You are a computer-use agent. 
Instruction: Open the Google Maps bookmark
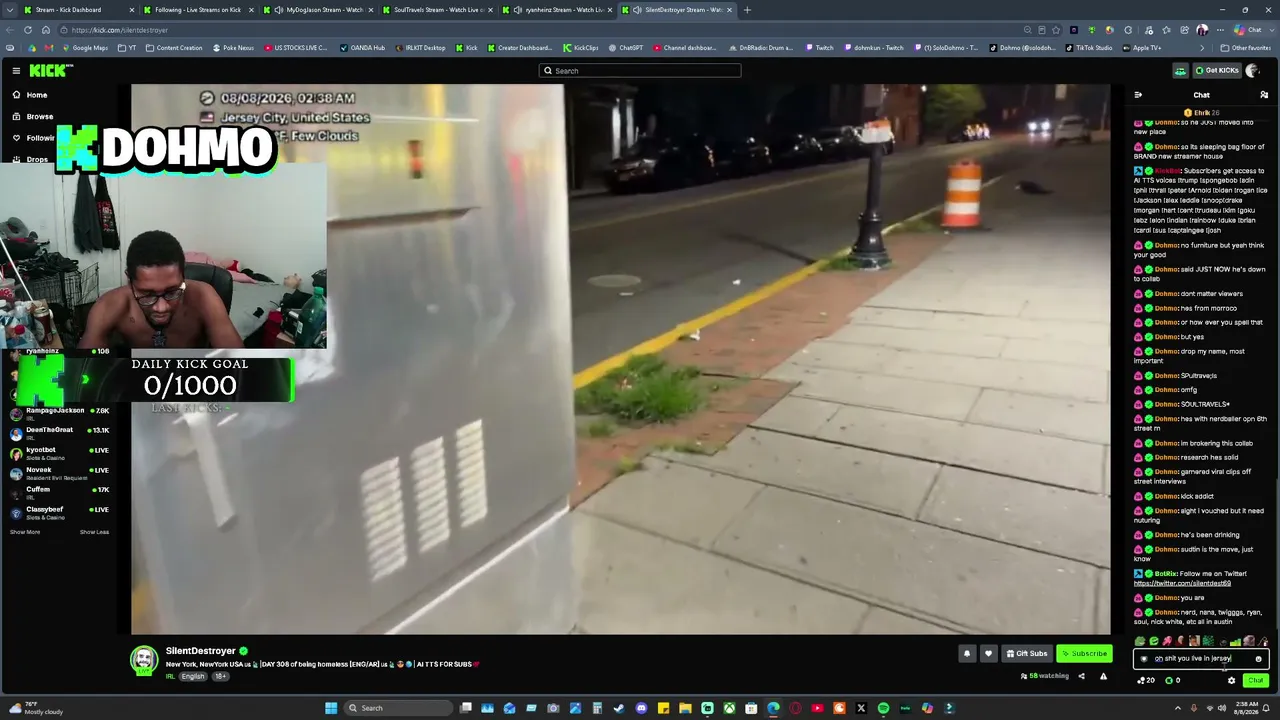coord(84,48)
